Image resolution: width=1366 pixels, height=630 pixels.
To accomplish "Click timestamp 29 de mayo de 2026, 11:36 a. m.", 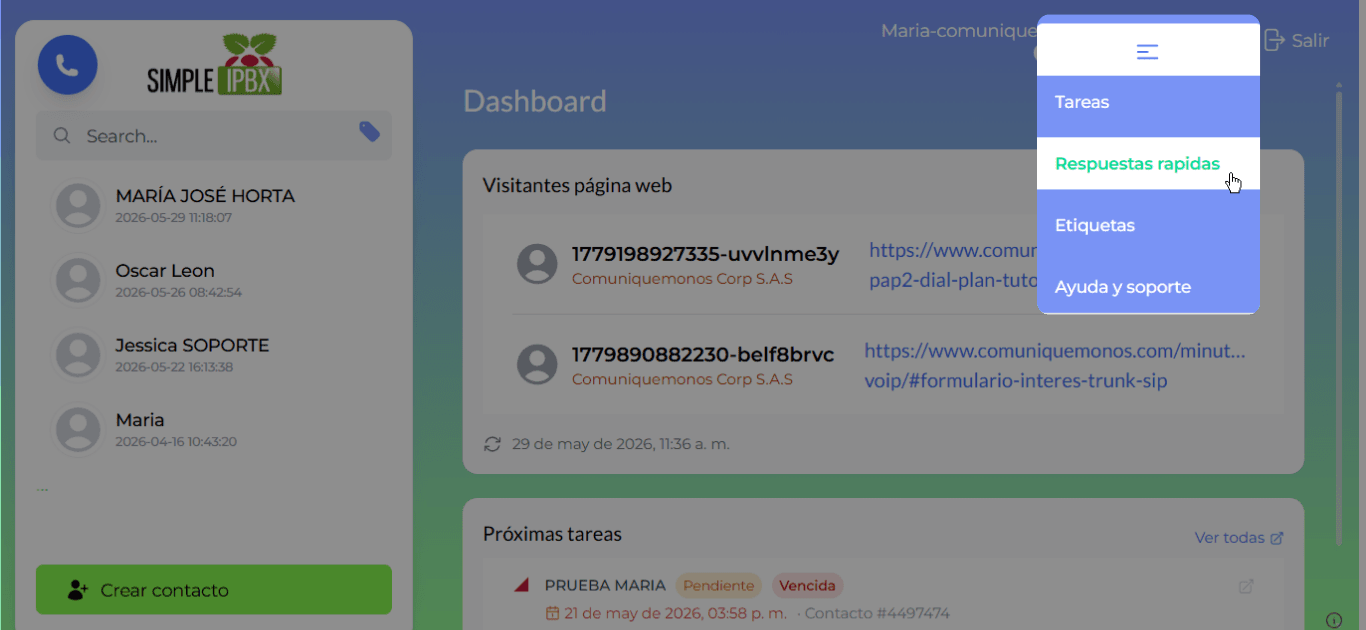I will 621,444.
